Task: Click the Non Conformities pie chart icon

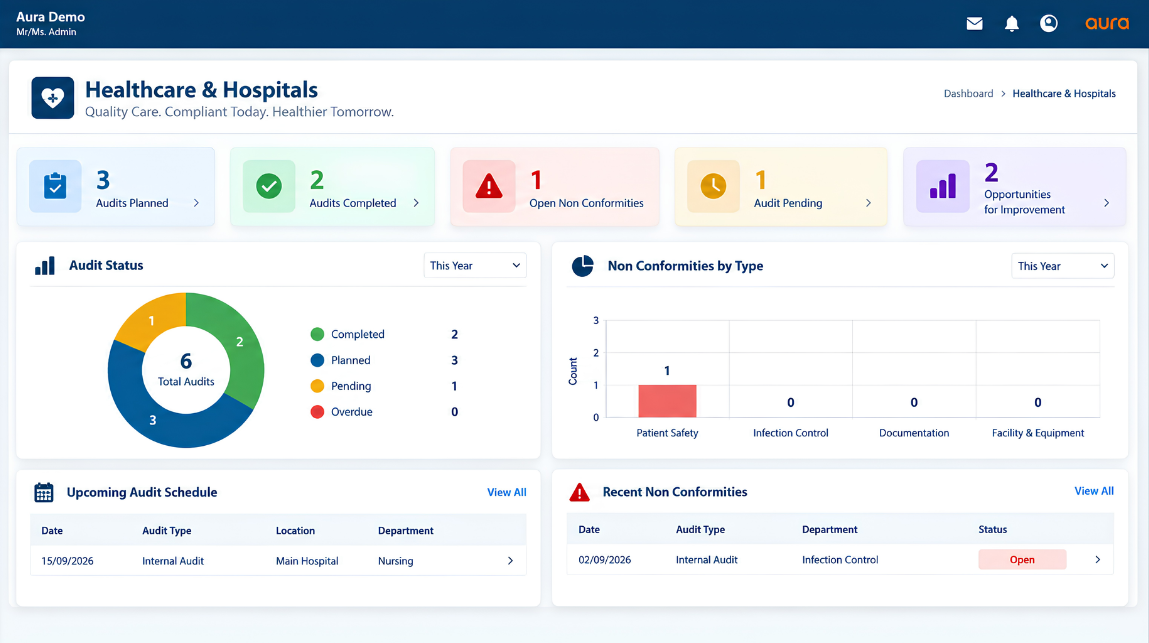Action: [583, 266]
